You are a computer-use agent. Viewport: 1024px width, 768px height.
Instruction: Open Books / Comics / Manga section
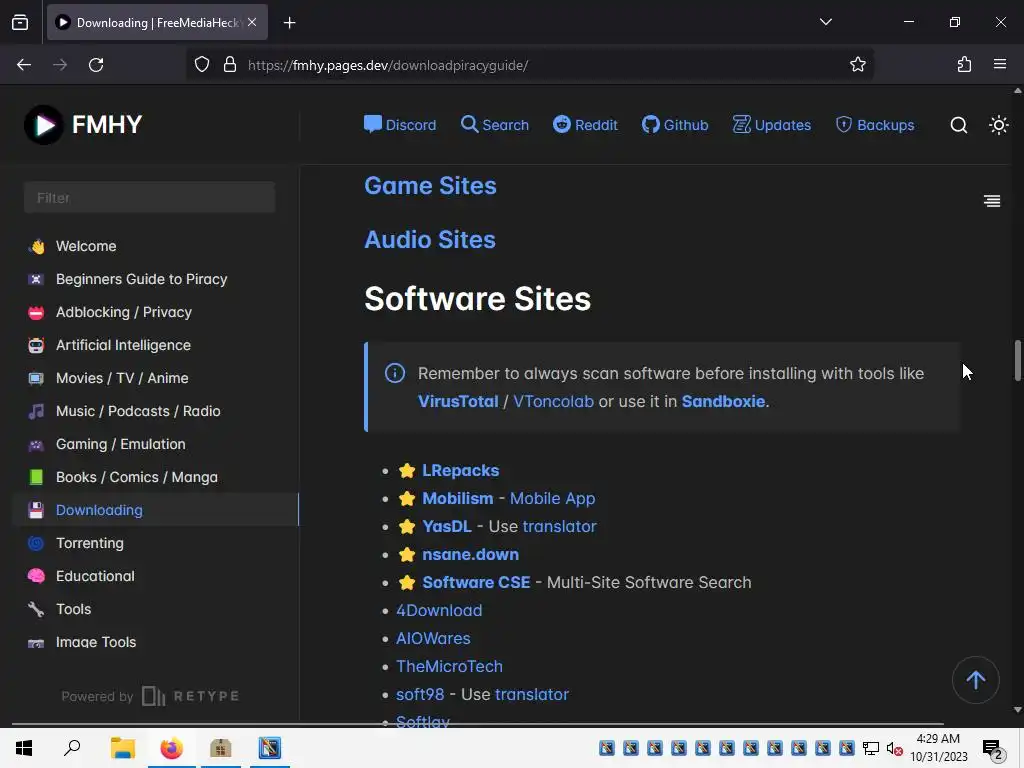136,477
